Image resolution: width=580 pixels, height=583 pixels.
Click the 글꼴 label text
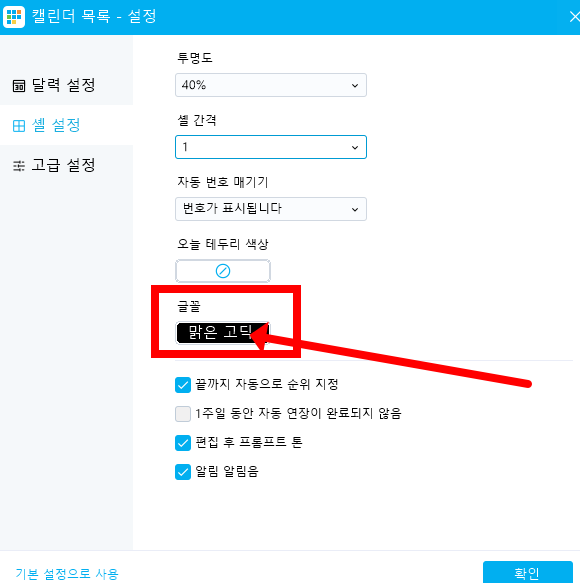(189, 306)
